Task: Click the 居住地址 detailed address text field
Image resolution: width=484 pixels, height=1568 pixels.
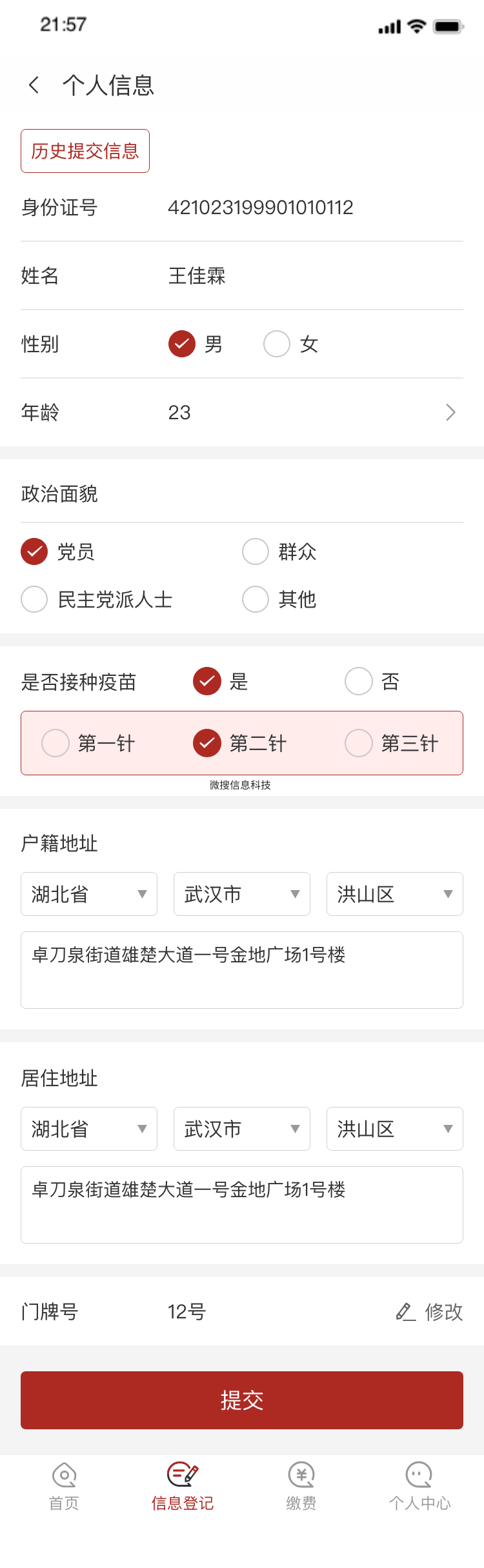Action: pos(242,1205)
